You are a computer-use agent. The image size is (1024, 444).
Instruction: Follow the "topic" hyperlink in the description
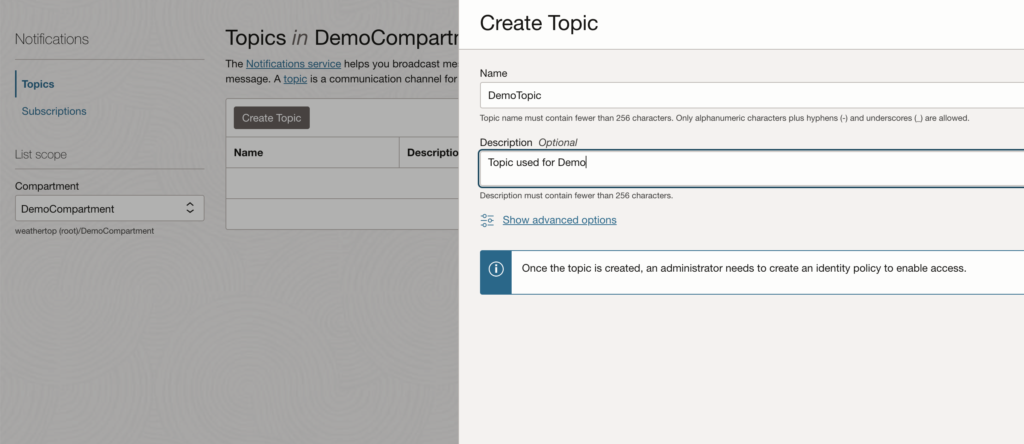click(295, 78)
